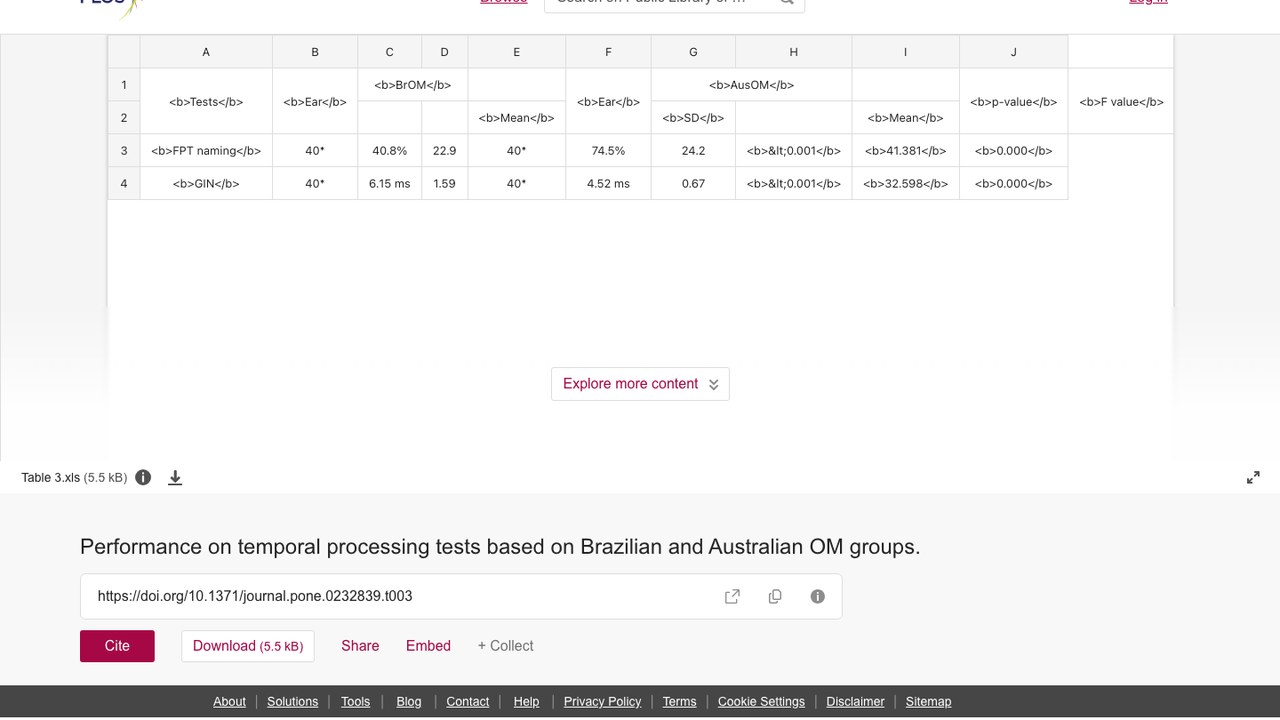Open the Blog link

(x=409, y=702)
